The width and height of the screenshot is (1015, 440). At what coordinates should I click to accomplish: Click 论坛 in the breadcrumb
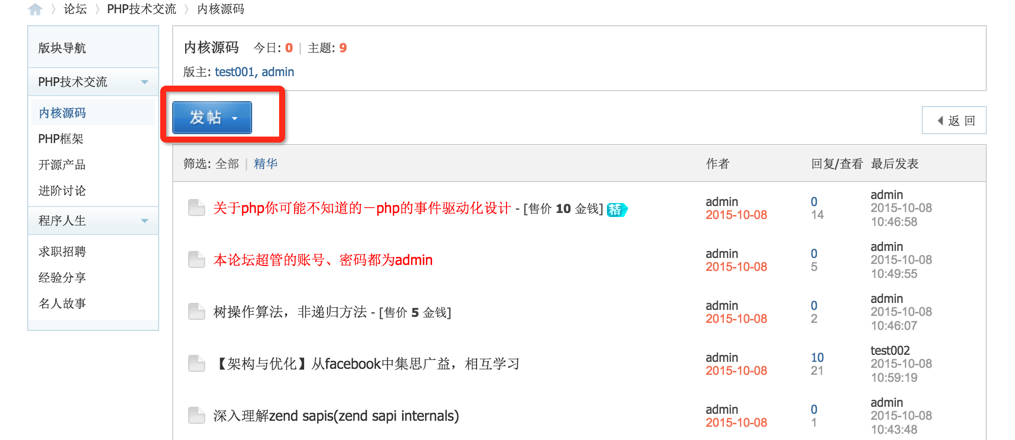point(75,9)
